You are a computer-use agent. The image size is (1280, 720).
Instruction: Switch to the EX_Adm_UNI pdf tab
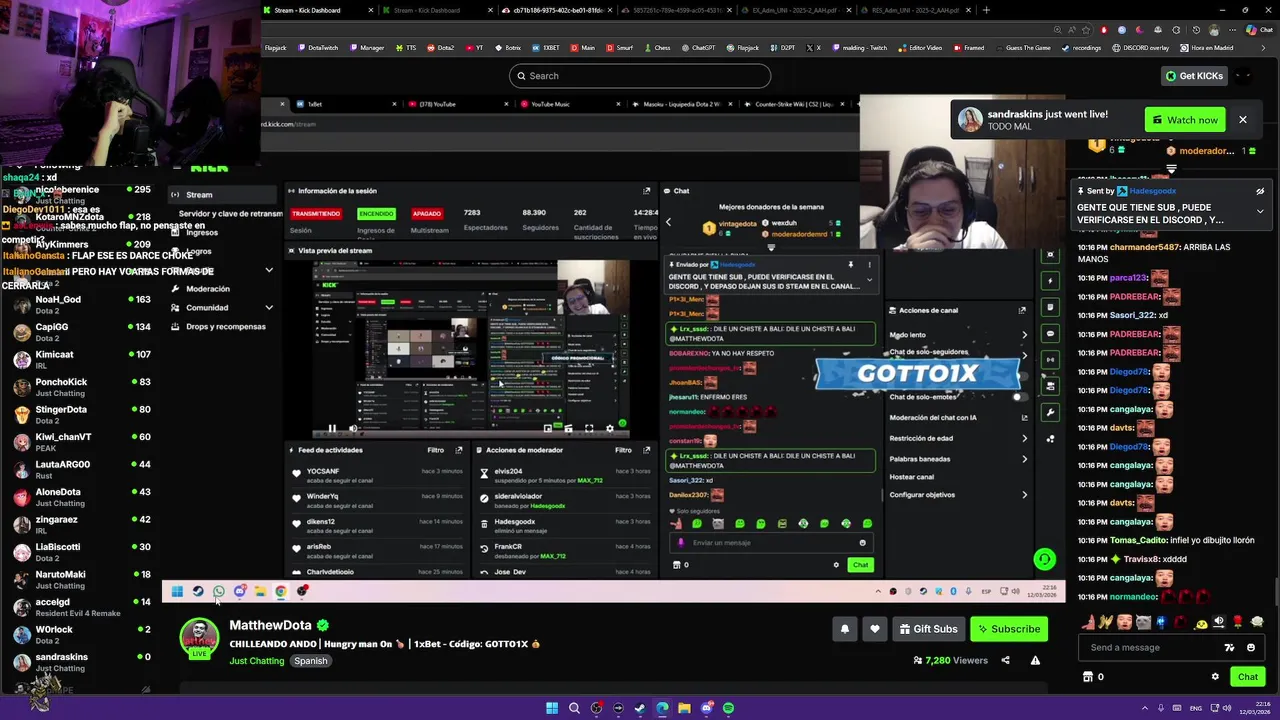(796, 10)
